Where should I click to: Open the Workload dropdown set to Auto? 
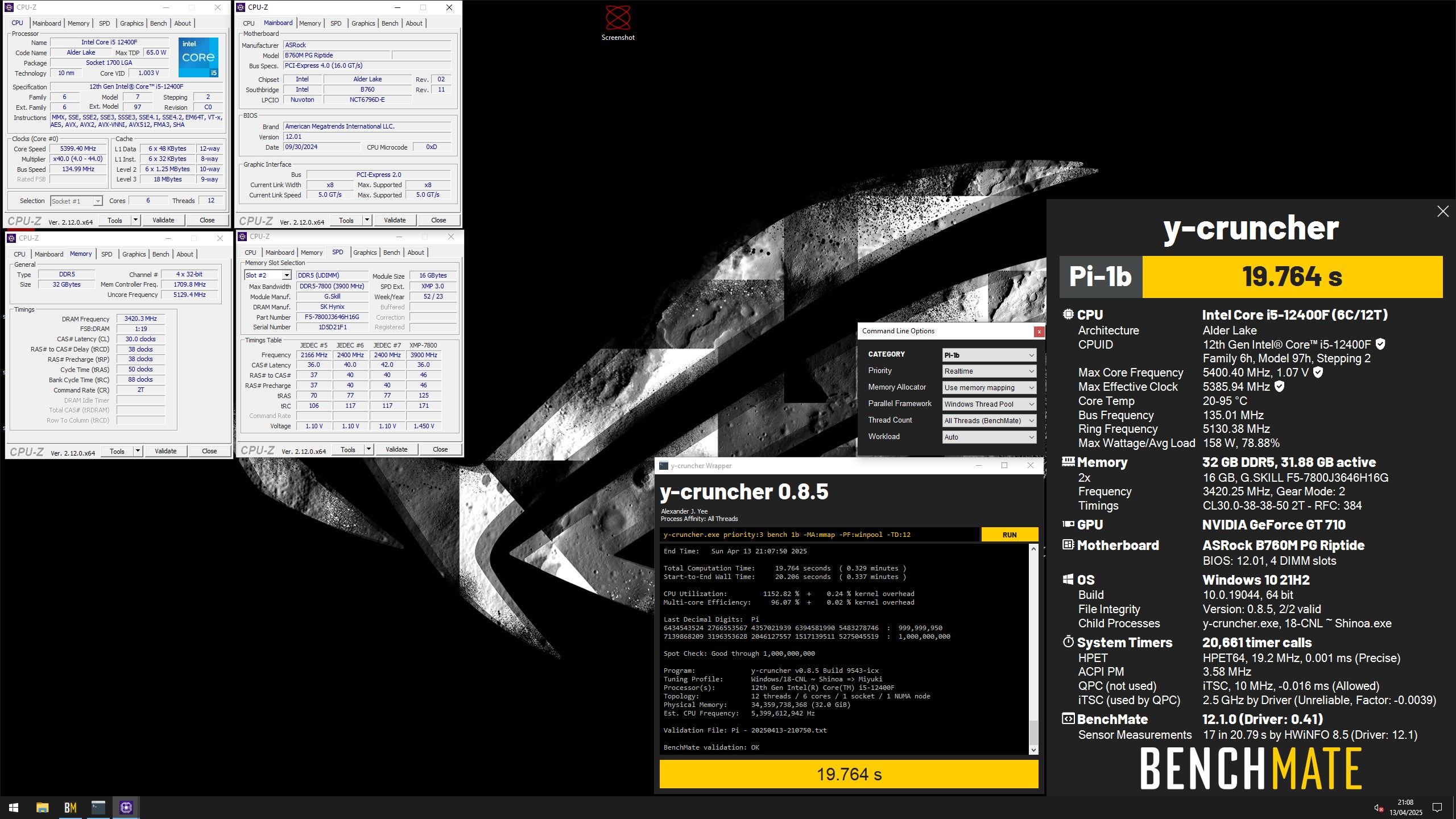[x=989, y=437]
